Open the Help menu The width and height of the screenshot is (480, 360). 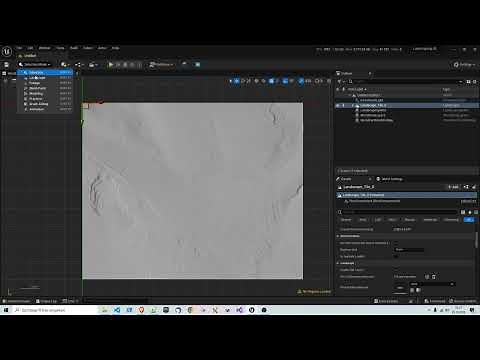[x=115, y=48]
